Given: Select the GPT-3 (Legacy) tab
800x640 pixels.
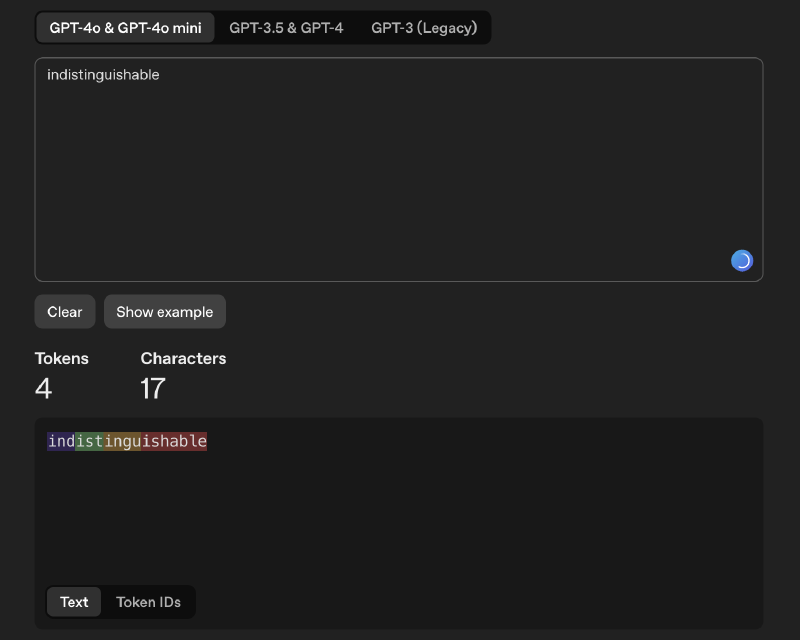Looking at the screenshot, I should (424, 28).
